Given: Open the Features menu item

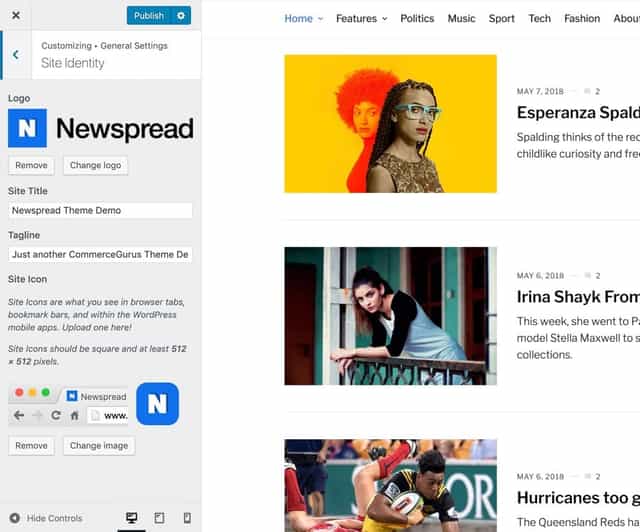Looking at the screenshot, I should pos(356,19).
